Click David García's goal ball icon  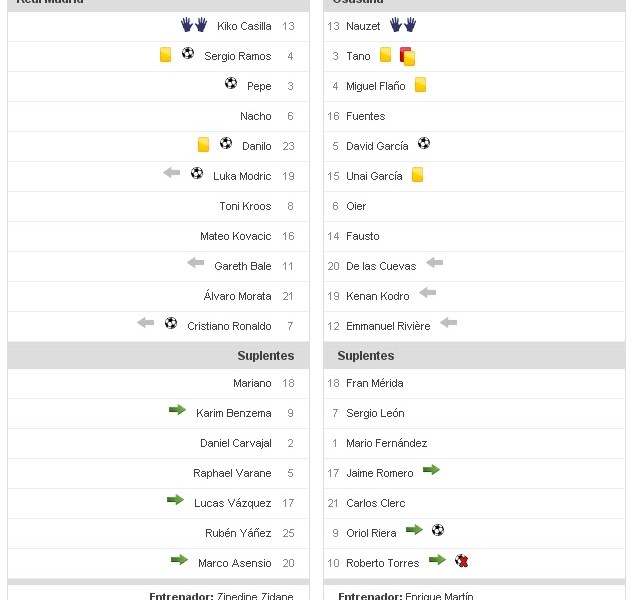[424, 144]
